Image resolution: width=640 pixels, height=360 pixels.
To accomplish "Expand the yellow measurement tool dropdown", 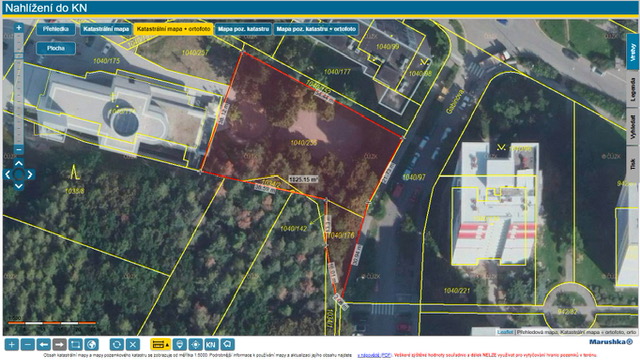I will pos(160,344).
